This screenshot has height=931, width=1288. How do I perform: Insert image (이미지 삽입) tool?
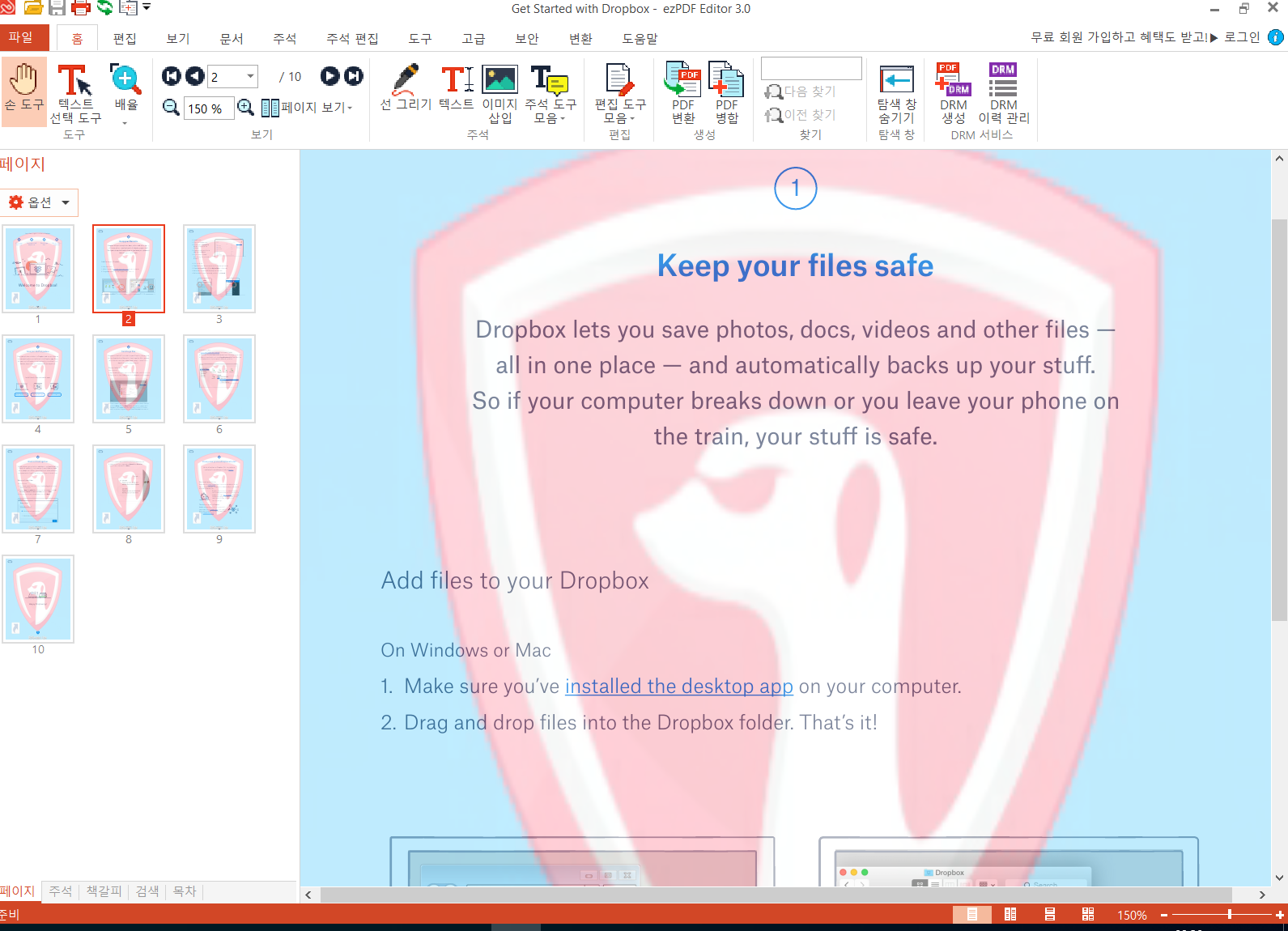[x=499, y=93]
